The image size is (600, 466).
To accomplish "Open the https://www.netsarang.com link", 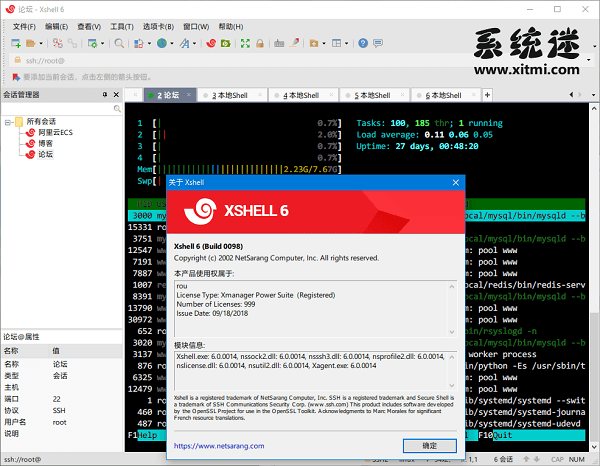I will point(219,446).
